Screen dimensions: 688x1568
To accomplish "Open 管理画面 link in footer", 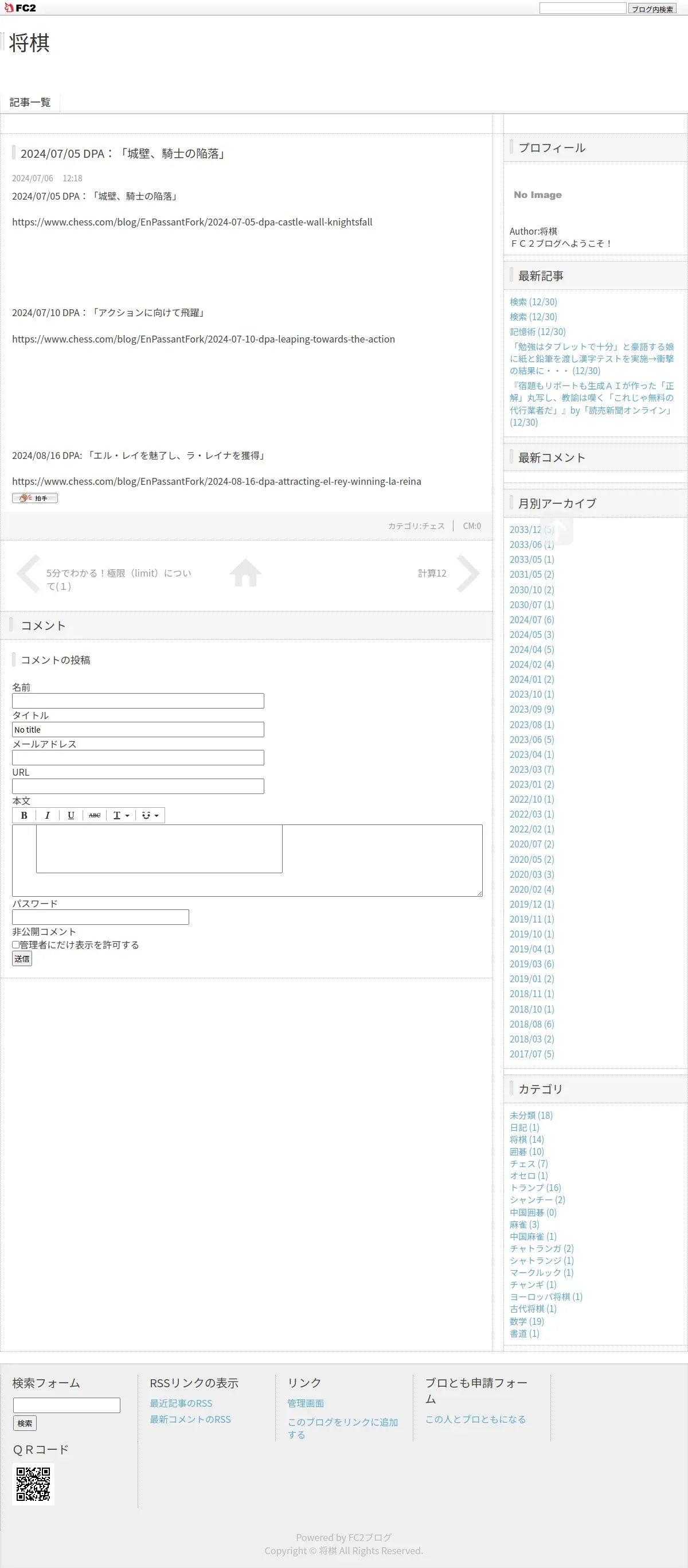I will 306,1403.
